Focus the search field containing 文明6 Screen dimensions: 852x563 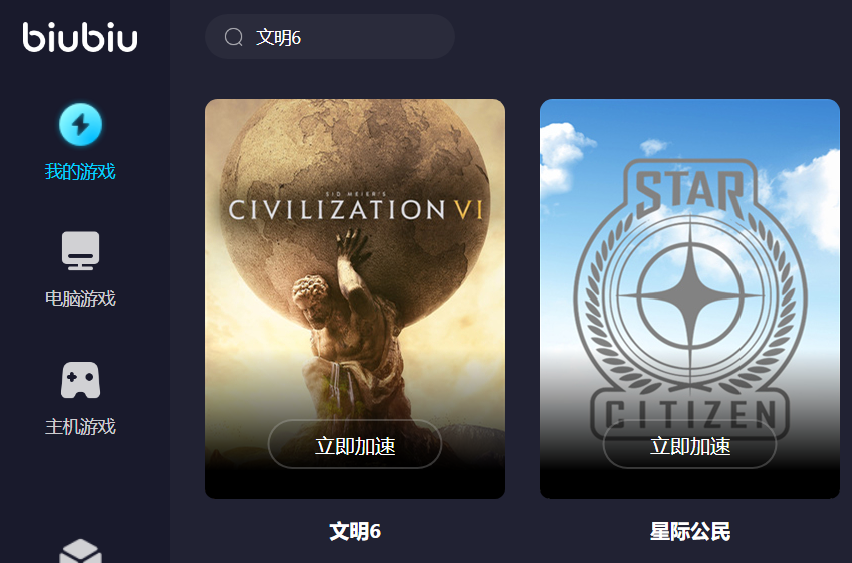pos(330,36)
